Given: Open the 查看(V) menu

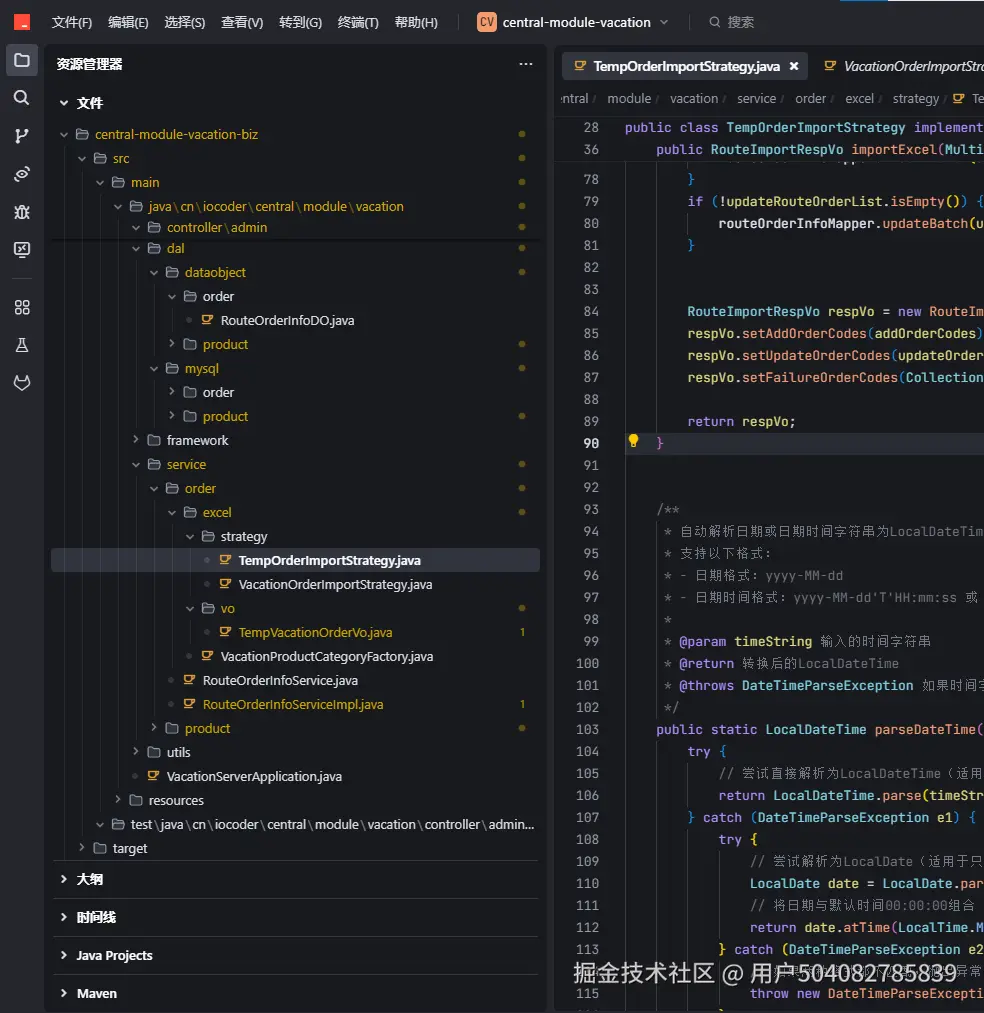Looking at the screenshot, I should (x=242, y=22).
